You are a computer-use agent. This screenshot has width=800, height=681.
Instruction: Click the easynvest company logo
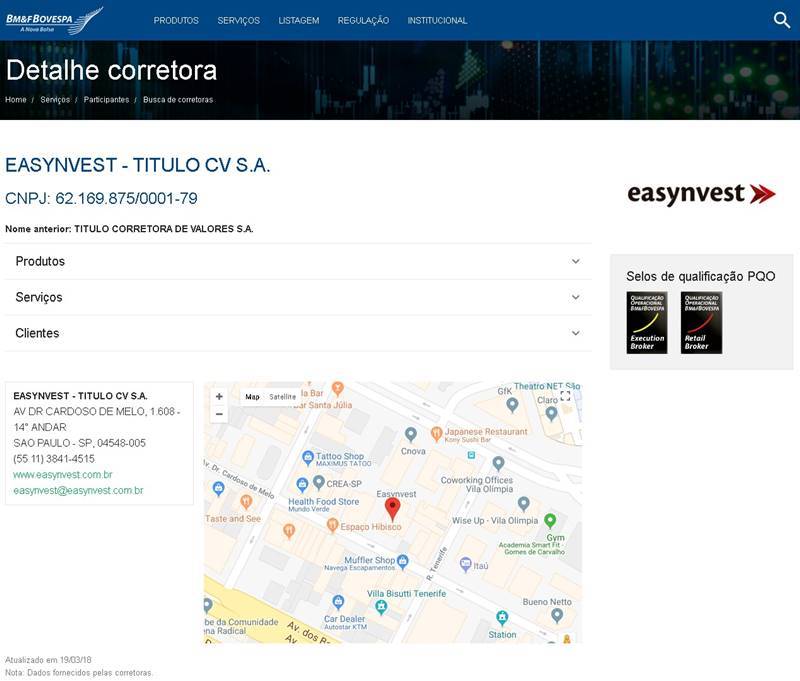click(x=701, y=194)
